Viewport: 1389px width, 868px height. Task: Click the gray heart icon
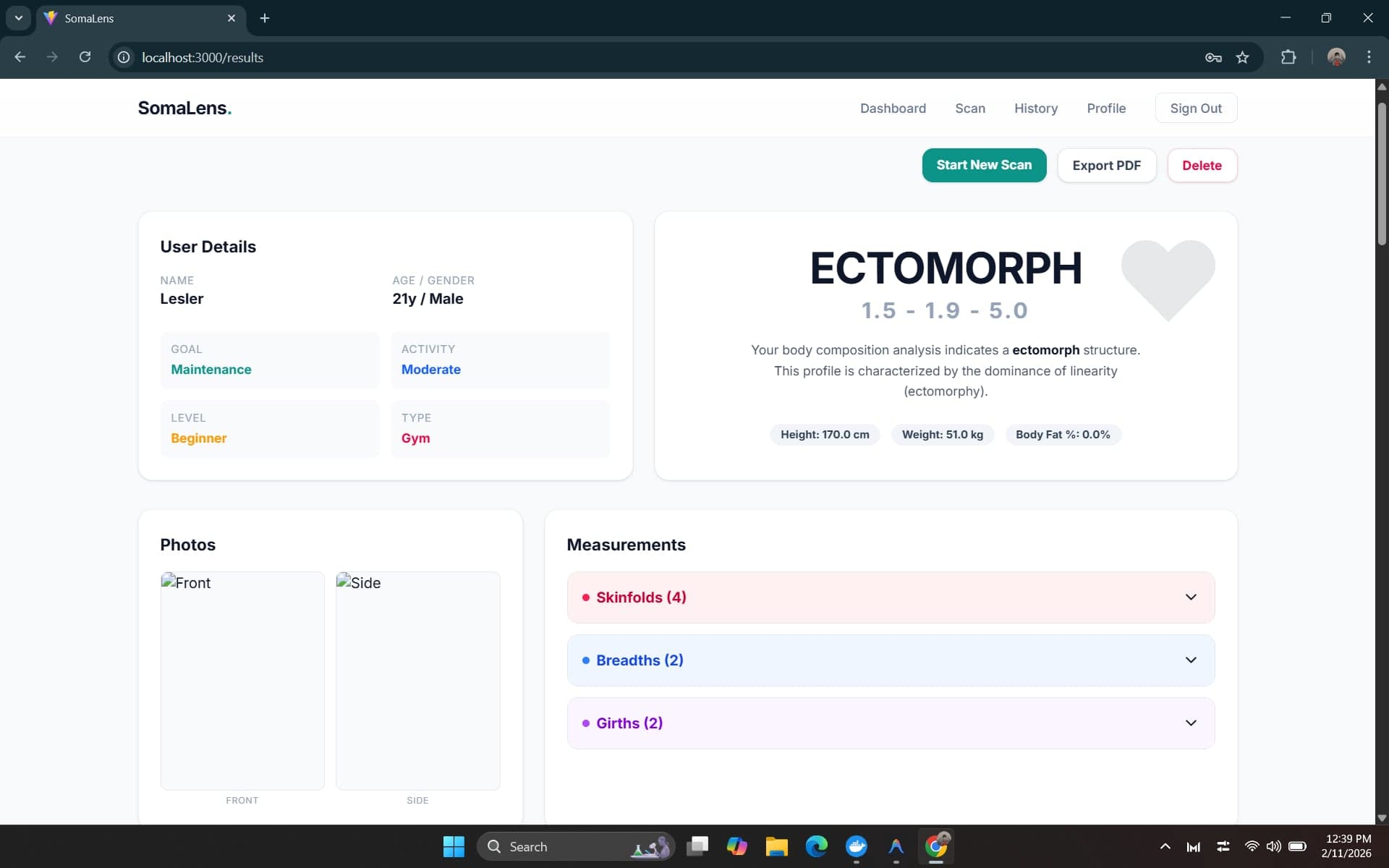pos(1168,279)
